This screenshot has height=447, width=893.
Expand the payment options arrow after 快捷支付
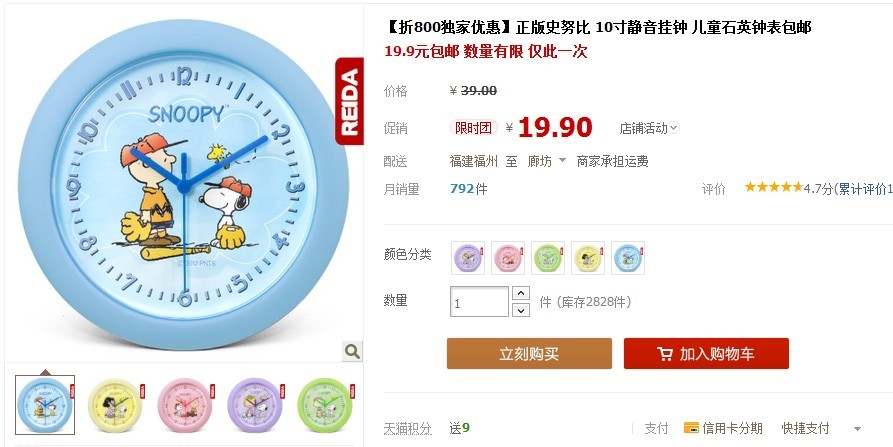tap(857, 429)
